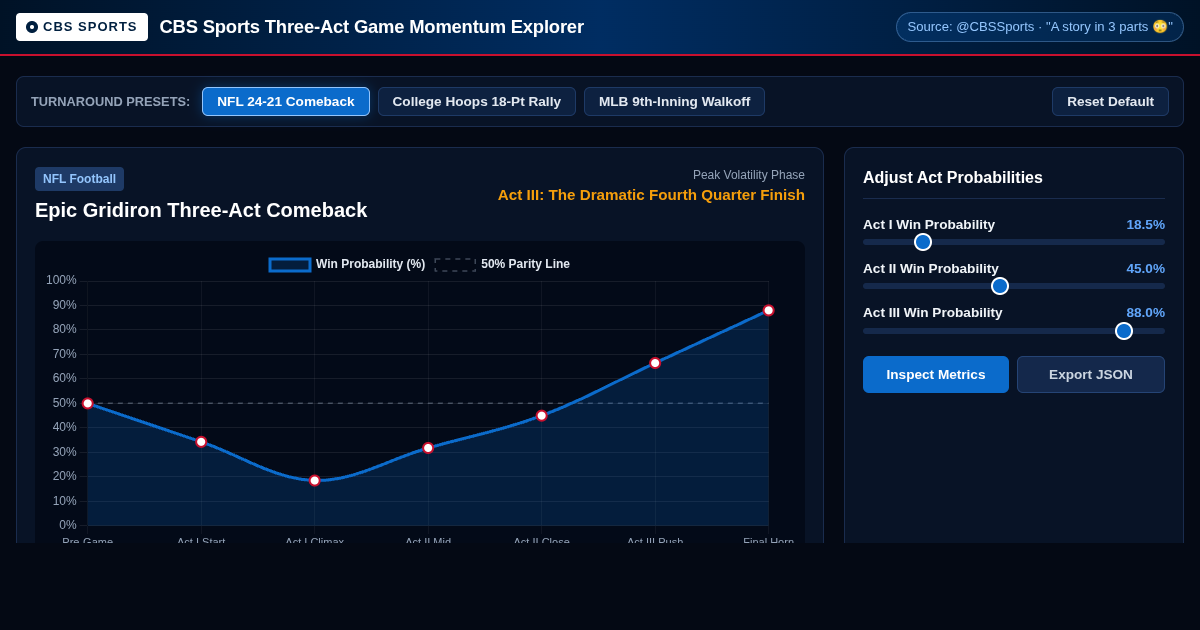
Task: Click the 50% y-axis label
Action: [64, 403]
